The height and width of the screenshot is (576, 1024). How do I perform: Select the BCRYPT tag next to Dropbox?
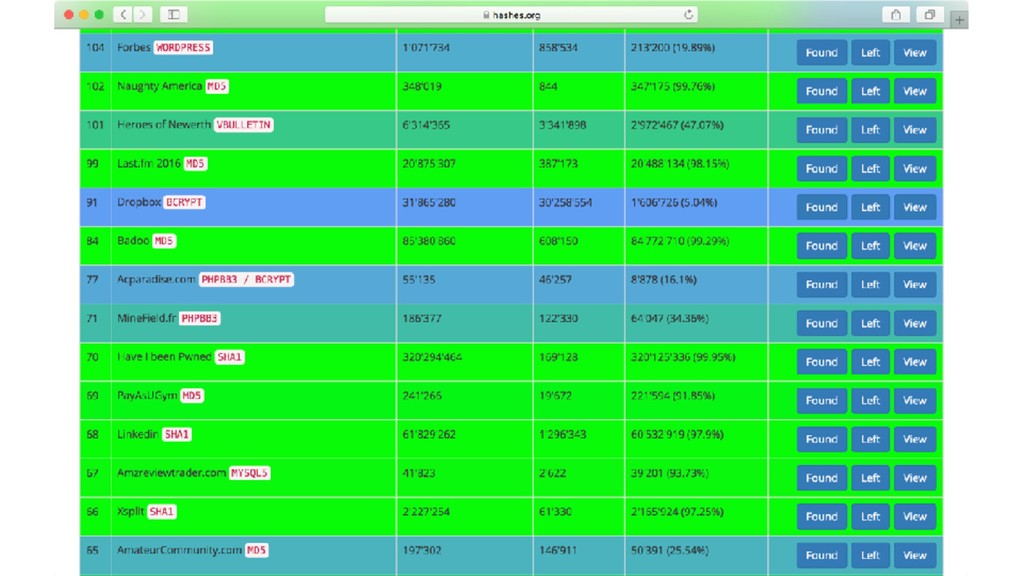(x=184, y=202)
